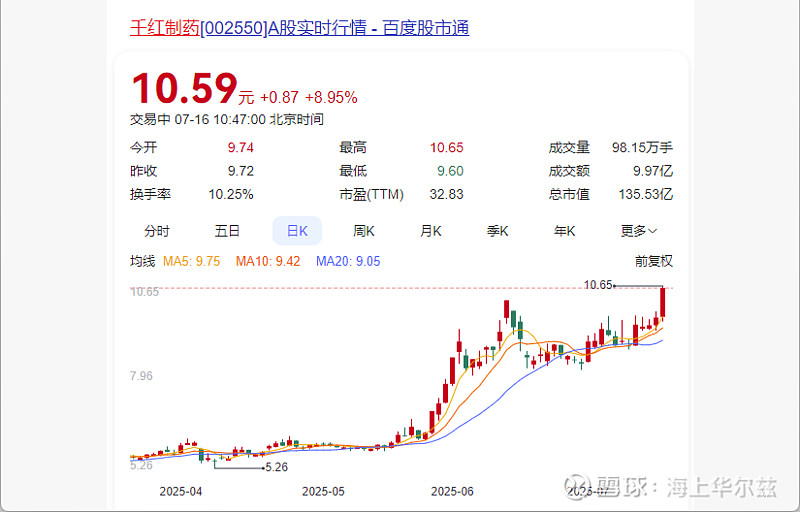The width and height of the screenshot is (800, 512).
Task: Click the 总市值 value 135.53亿
Action: click(646, 194)
